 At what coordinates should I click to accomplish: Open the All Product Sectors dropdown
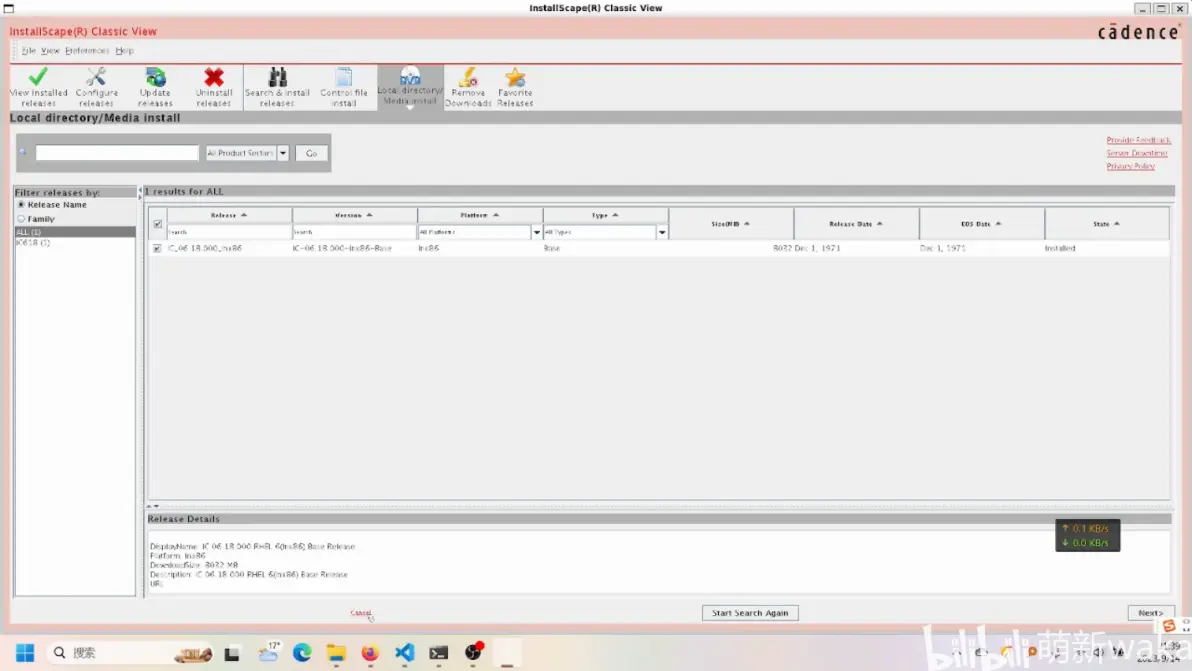coord(283,153)
